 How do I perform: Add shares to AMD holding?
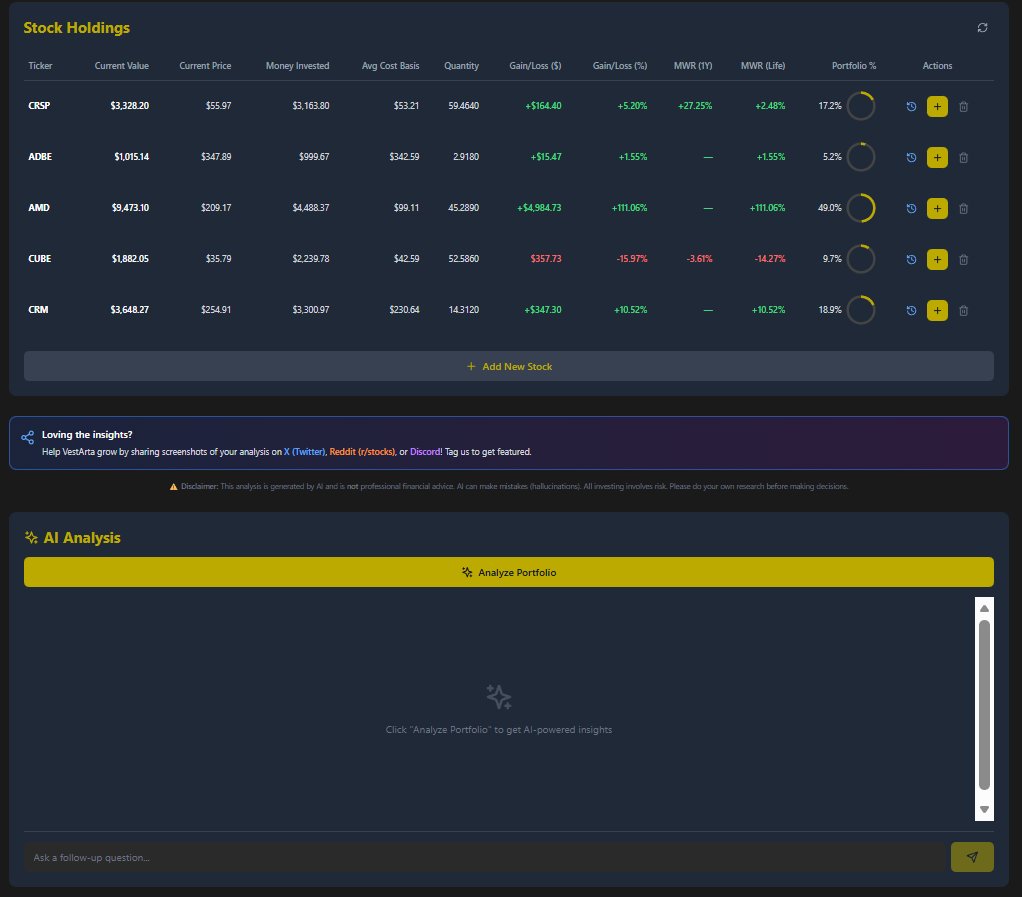(937, 209)
